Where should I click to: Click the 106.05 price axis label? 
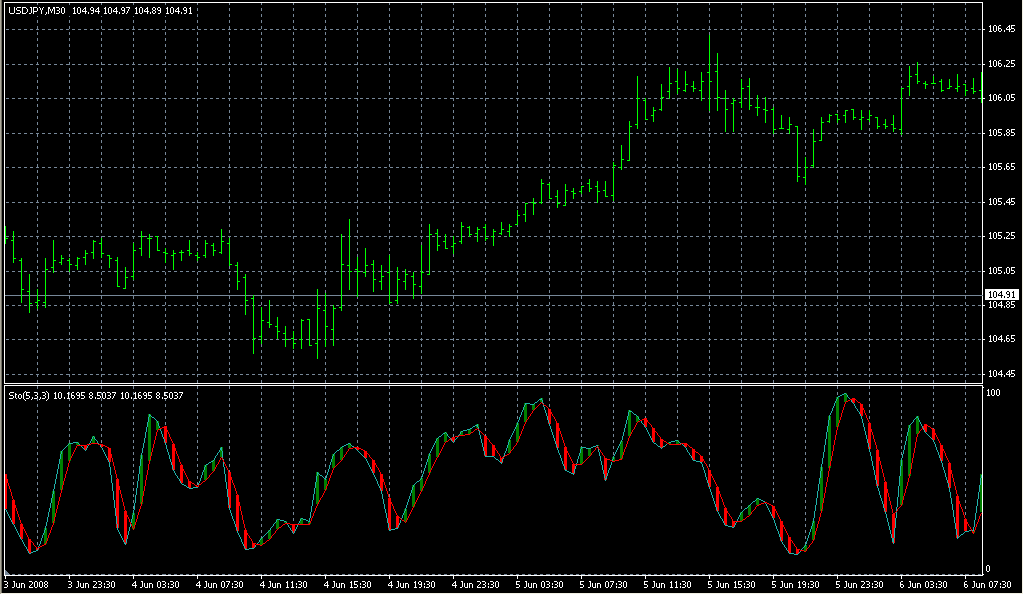(1001, 98)
